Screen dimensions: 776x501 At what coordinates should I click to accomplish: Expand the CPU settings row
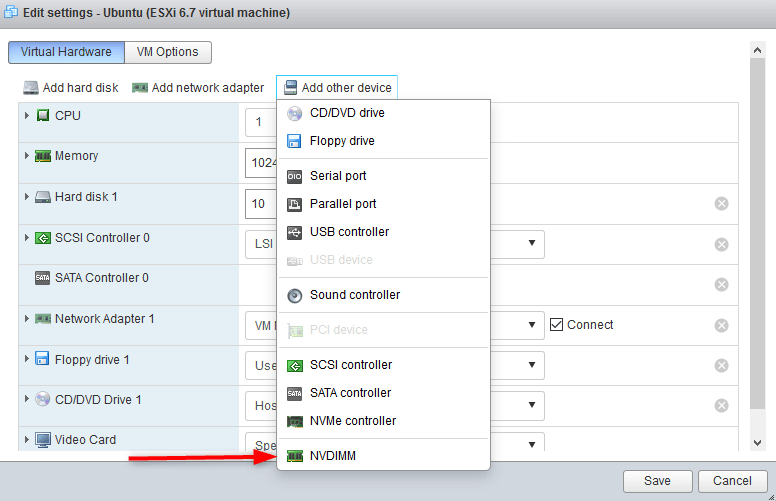tap(27, 115)
